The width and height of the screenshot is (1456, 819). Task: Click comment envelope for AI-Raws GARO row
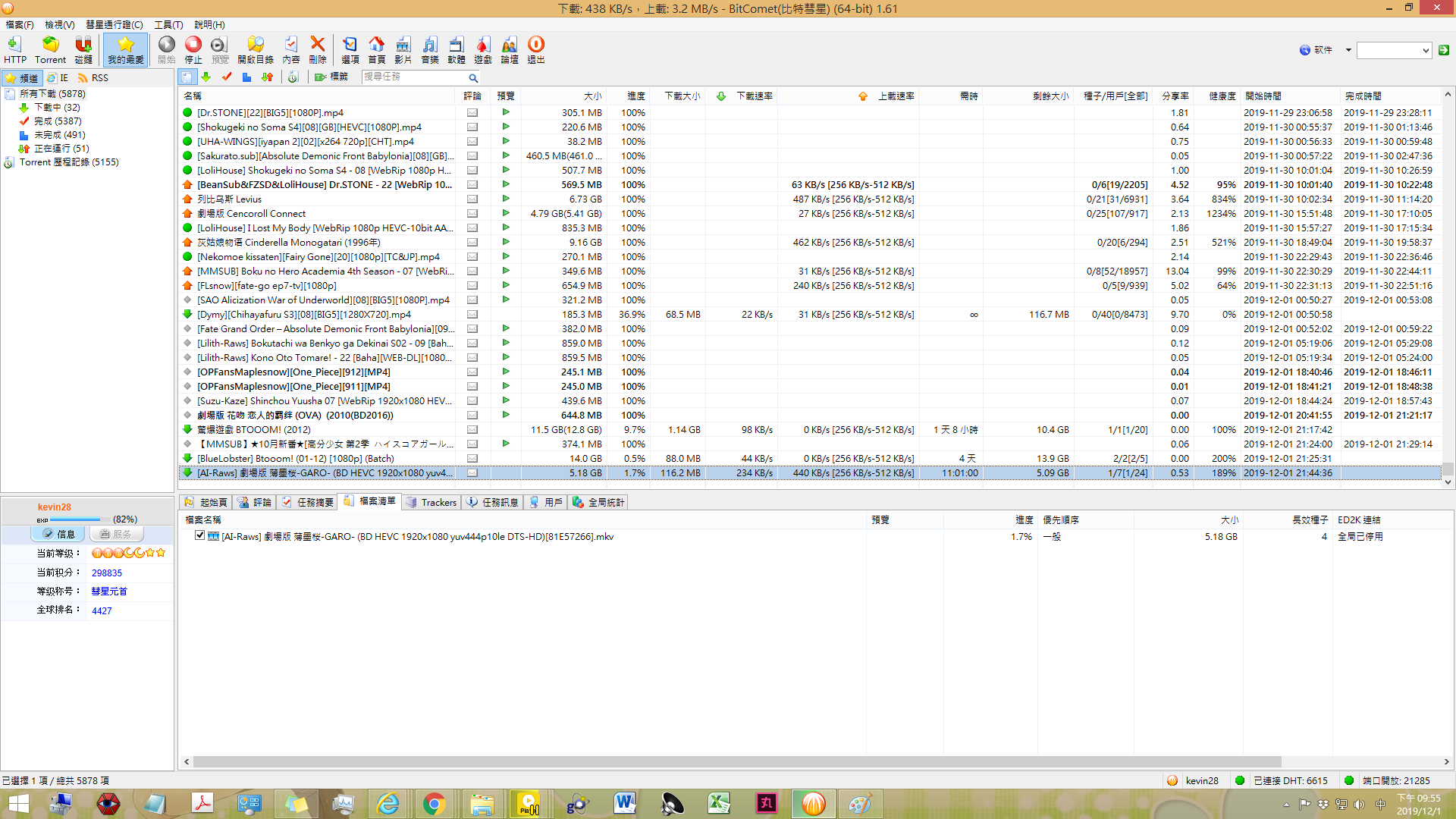[x=472, y=472]
